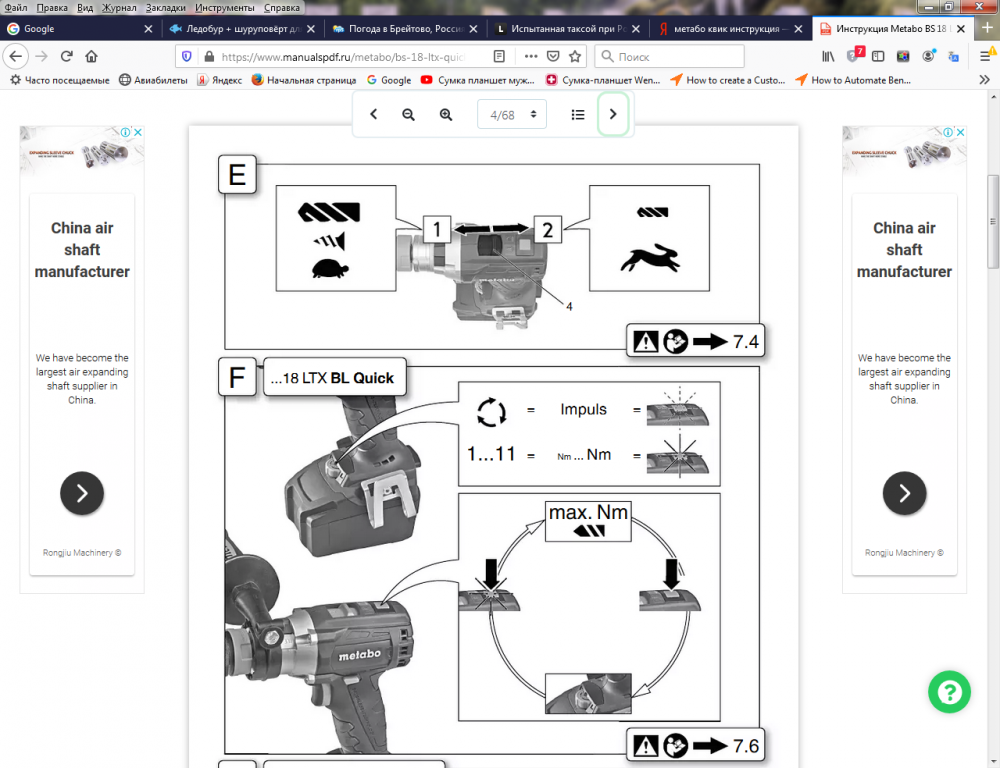Open the page actions three-dots menu

pyautogui.click(x=530, y=57)
